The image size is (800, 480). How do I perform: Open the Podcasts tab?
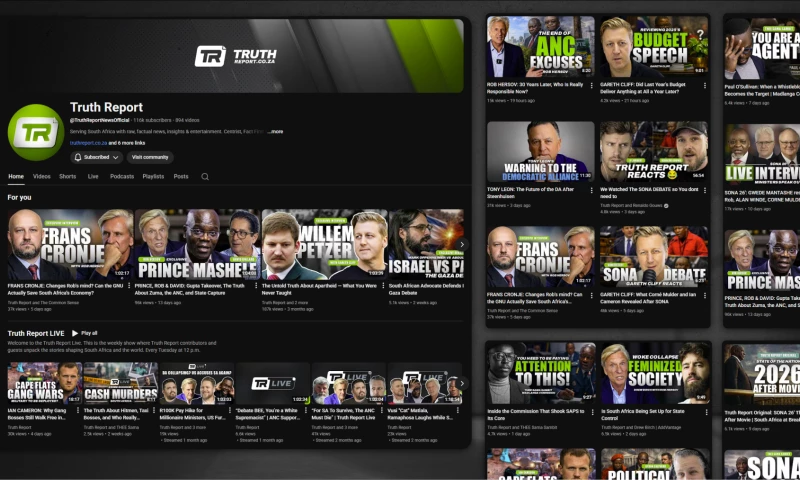(x=122, y=176)
